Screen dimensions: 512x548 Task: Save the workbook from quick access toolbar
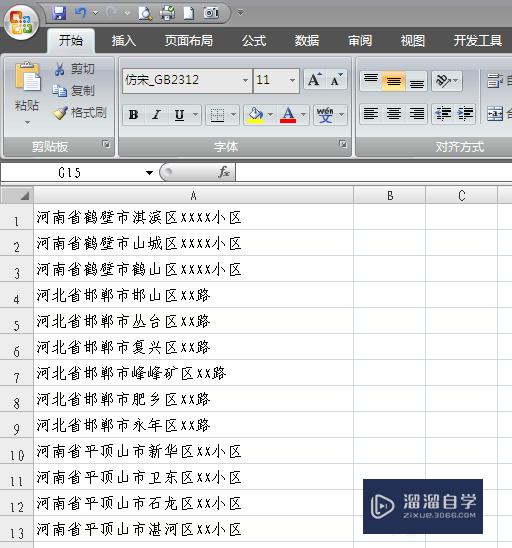[x=59, y=13]
